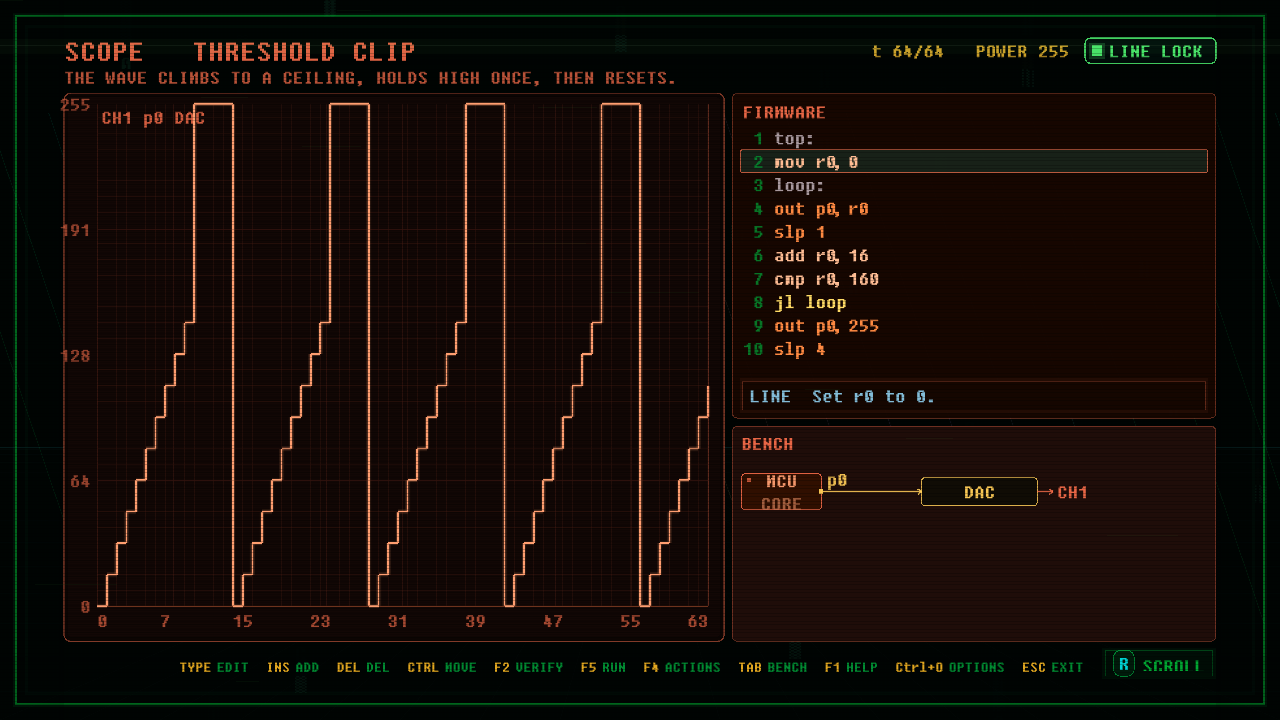Click the FIRMWARE panel title
This screenshot has width=1280, height=720.
pyautogui.click(x=784, y=113)
